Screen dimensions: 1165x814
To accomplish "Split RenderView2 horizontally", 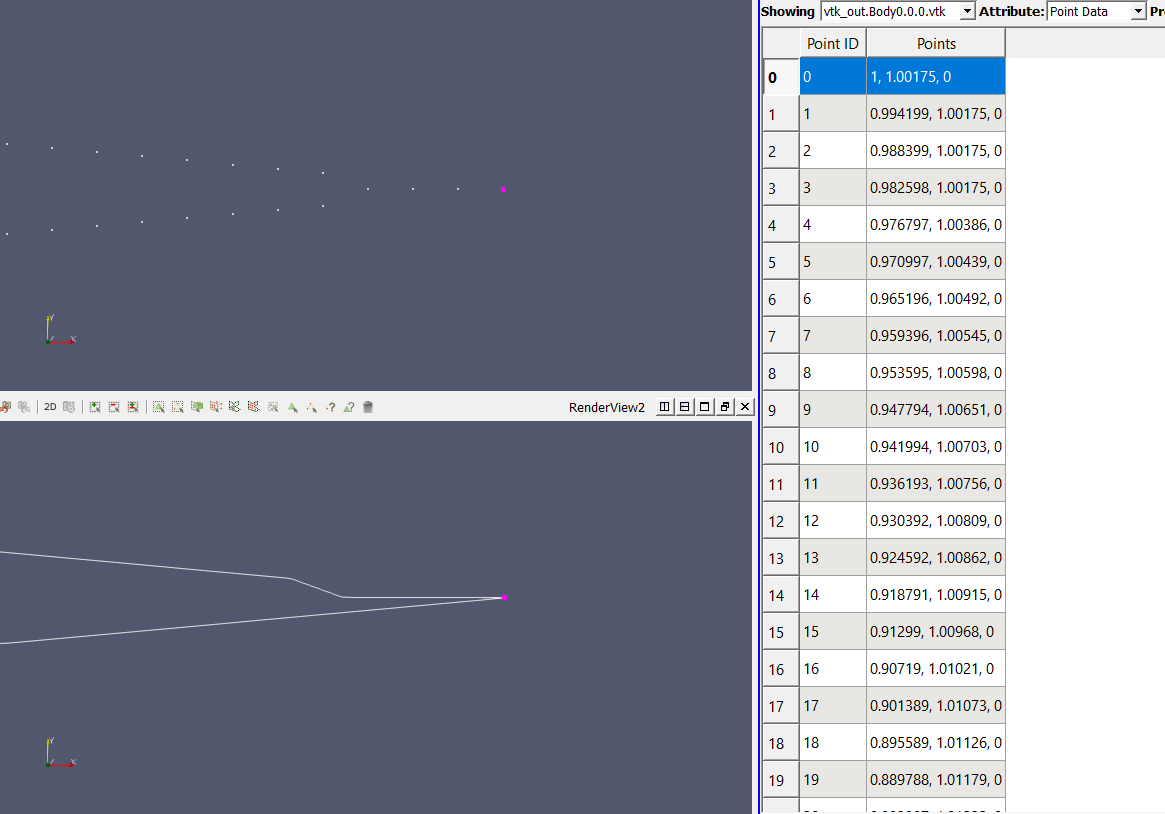I will (x=664, y=407).
